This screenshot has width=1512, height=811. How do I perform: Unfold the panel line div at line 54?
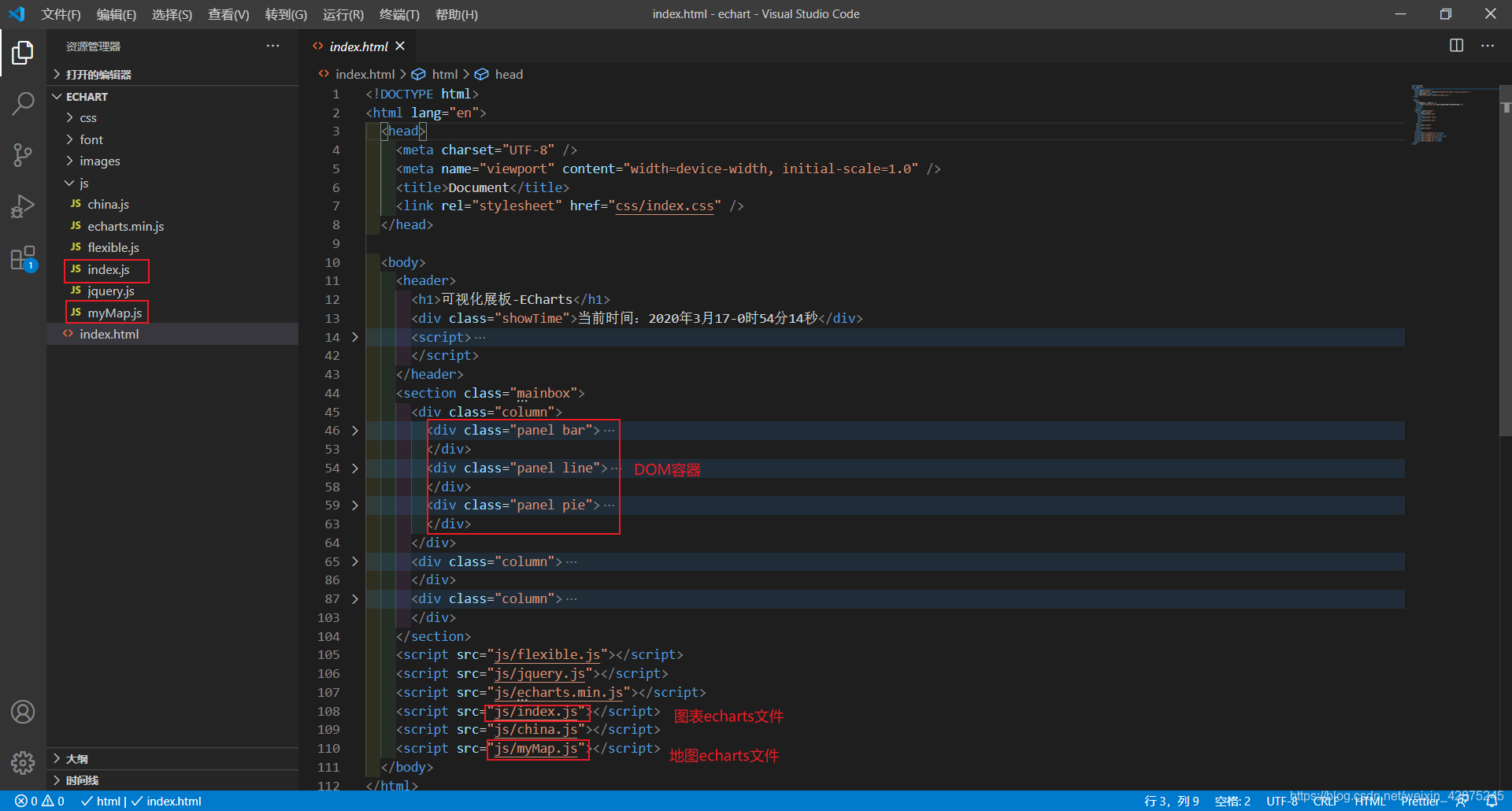pos(355,468)
